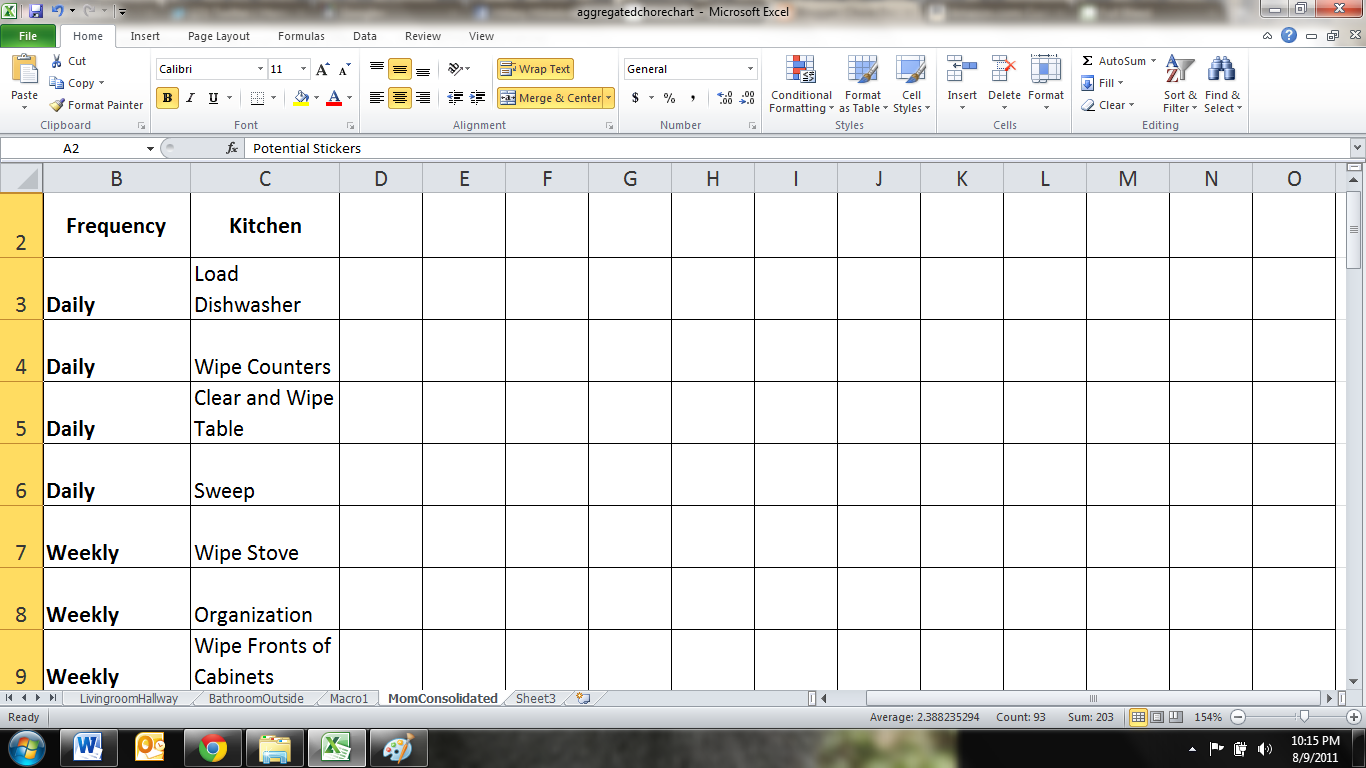Enable Wrap Text for the selection

[536, 68]
